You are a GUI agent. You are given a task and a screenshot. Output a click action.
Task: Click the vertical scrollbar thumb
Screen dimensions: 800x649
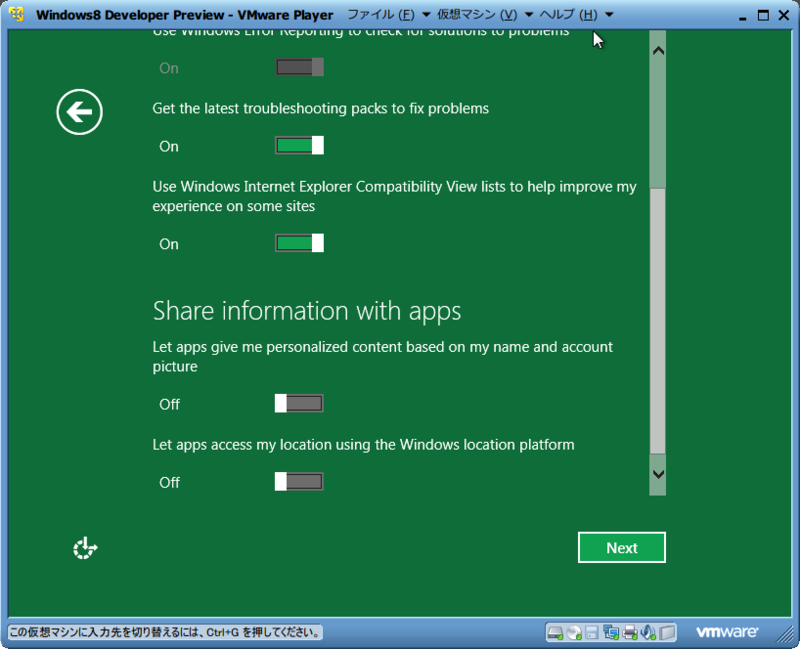click(658, 321)
